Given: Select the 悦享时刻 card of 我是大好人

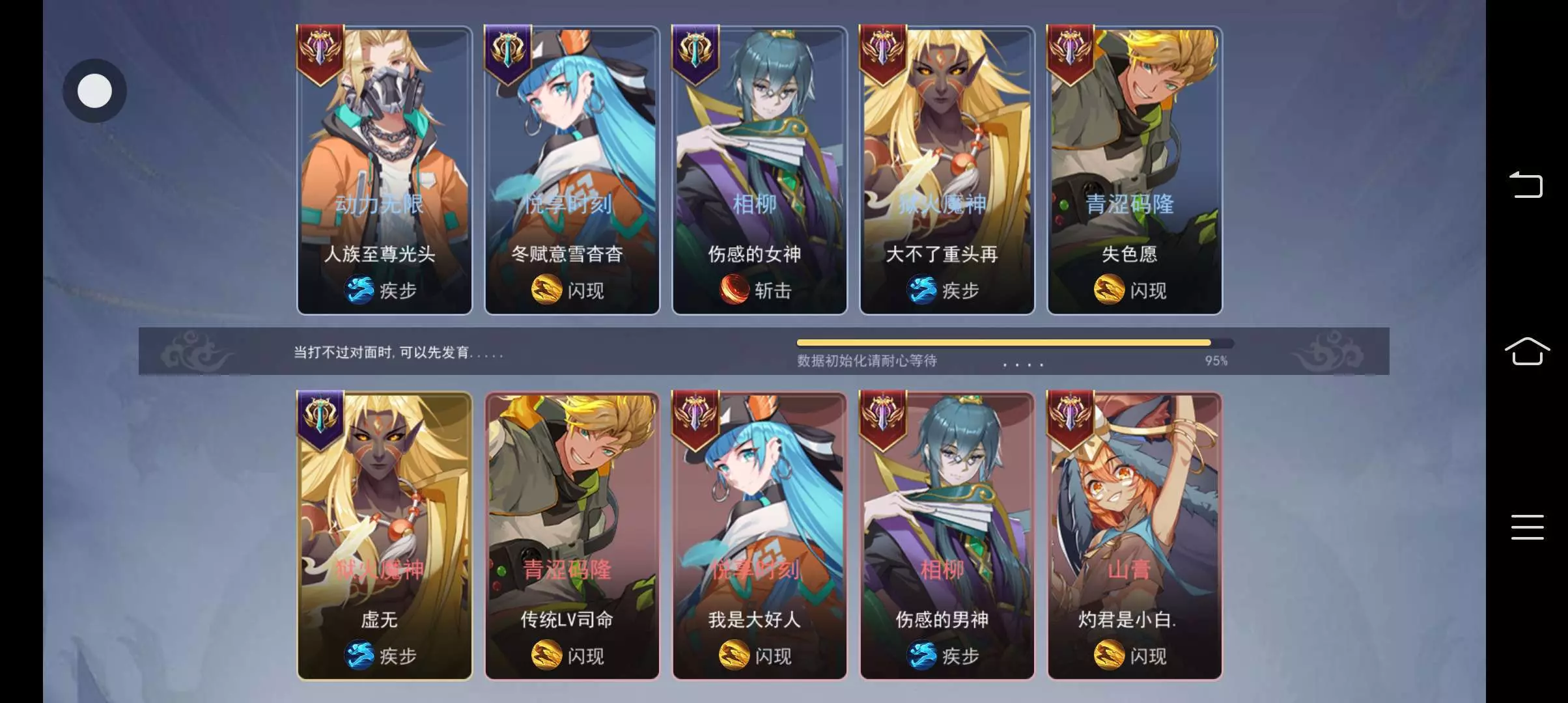Looking at the screenshot, I should [759, 536].
